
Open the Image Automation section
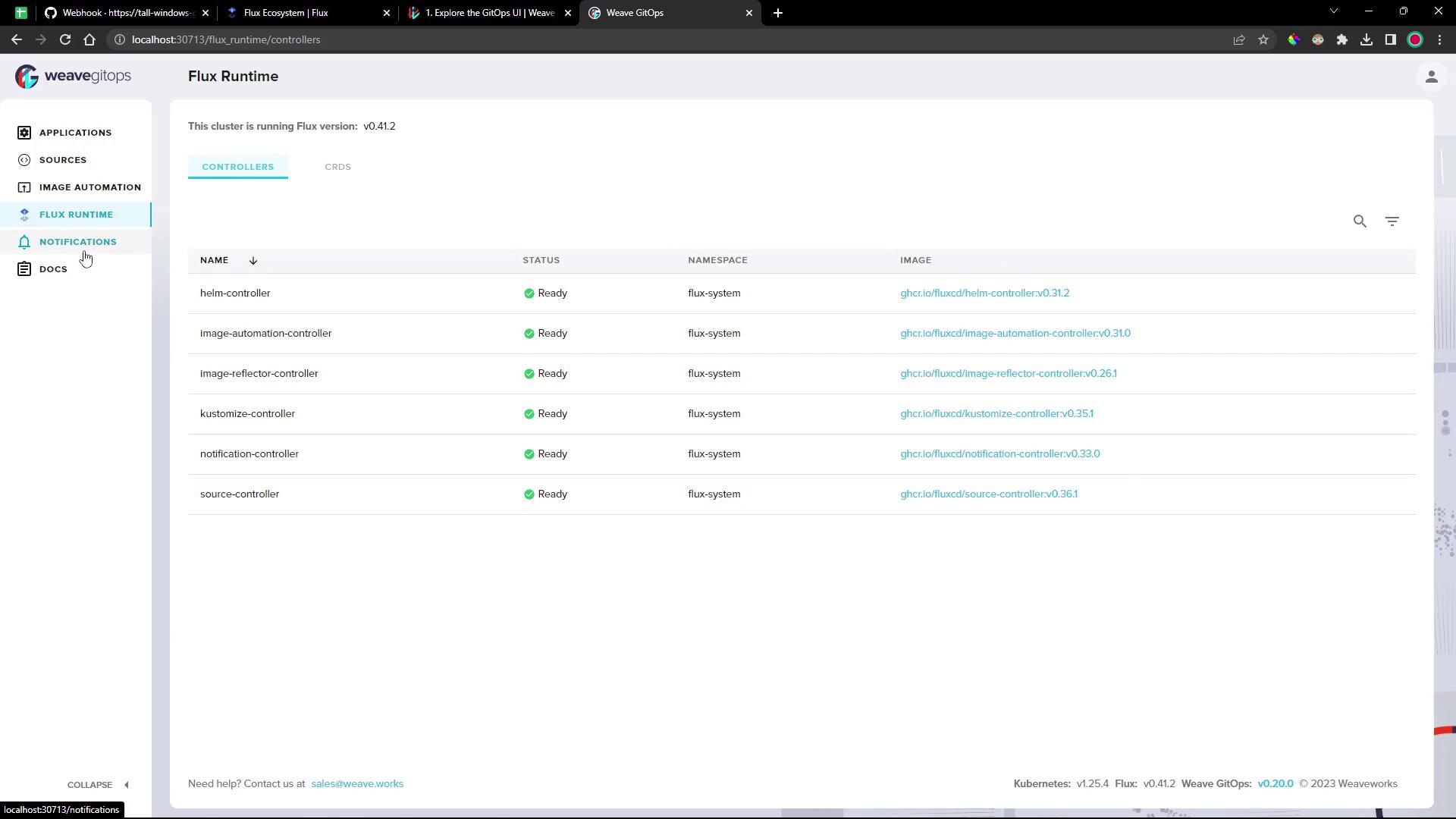pyautogui.click(x=89, y=187)
